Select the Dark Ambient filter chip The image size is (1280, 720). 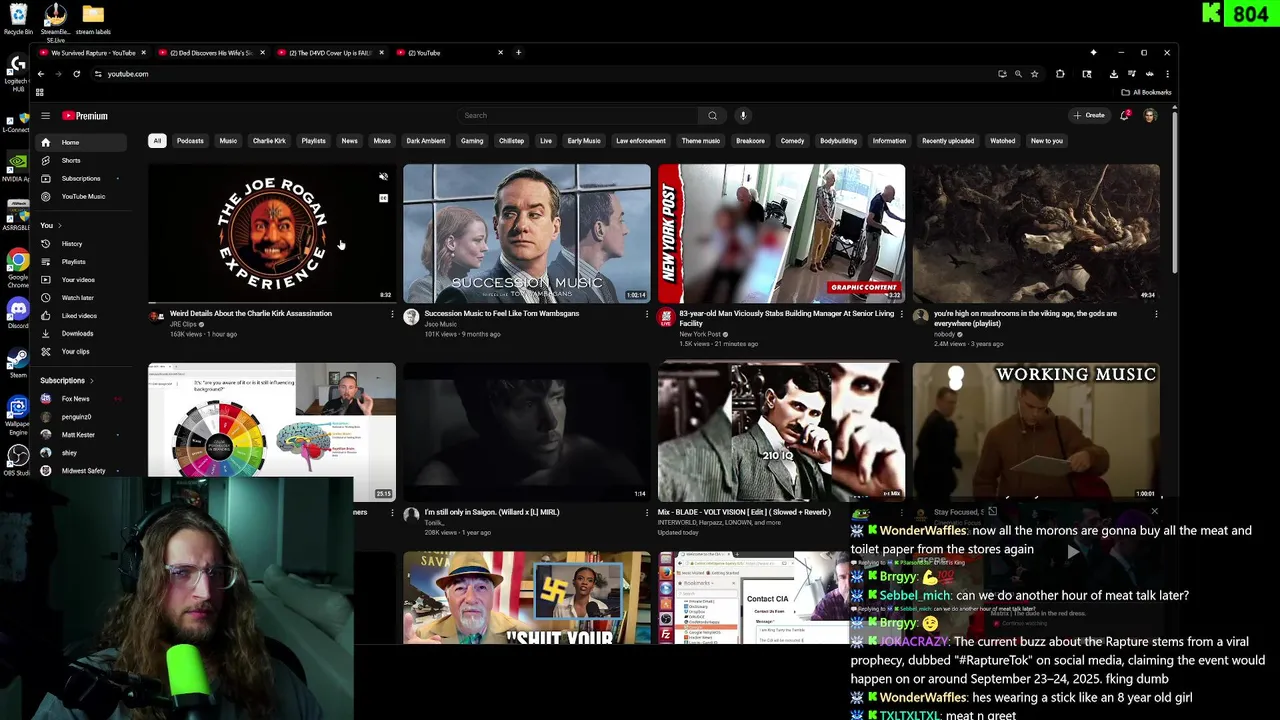pos(425,141)
